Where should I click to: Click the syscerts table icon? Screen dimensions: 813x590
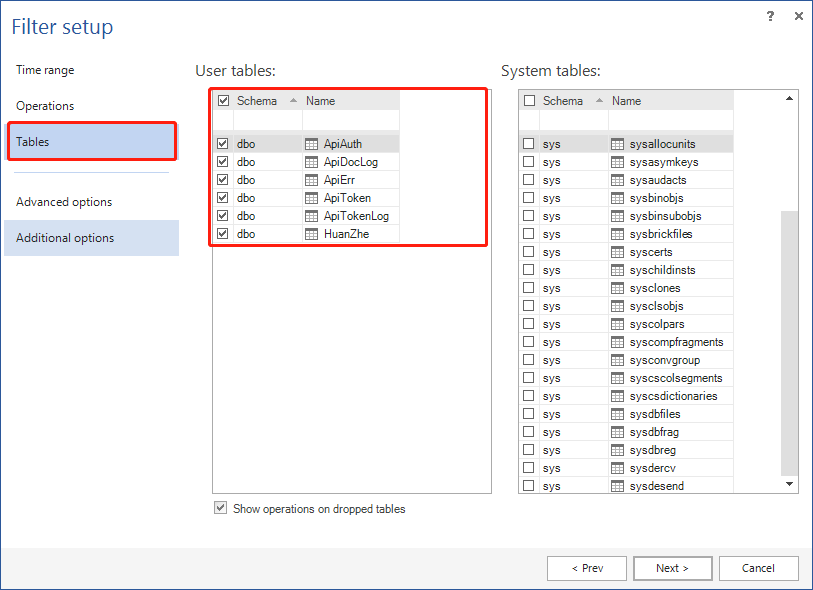tap(617, 252)
